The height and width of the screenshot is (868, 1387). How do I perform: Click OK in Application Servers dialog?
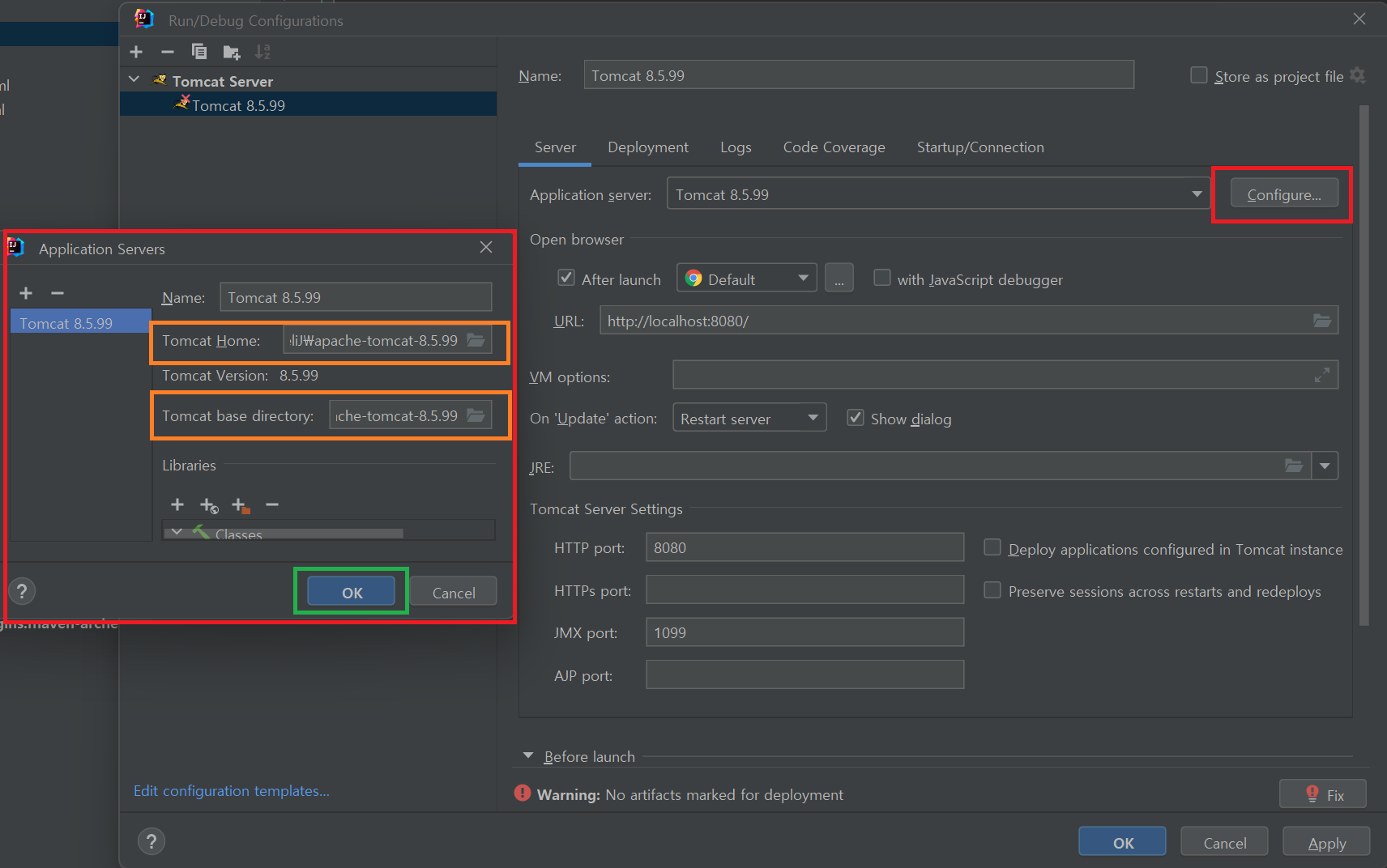point(352,592)
